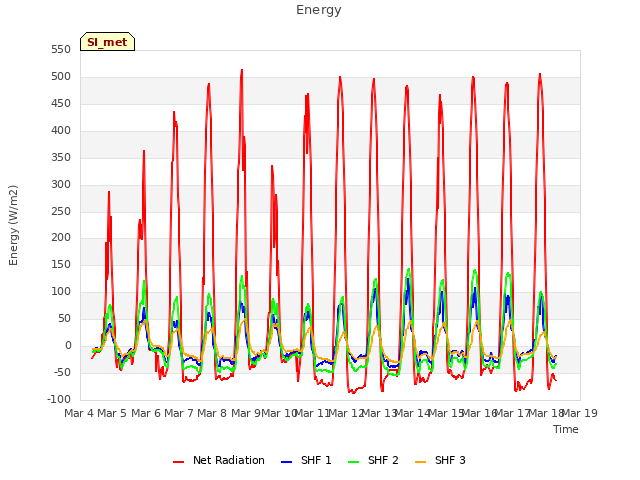Click the 500 y-axis tick label
640x480 pixels.
(x=61, y=77)
